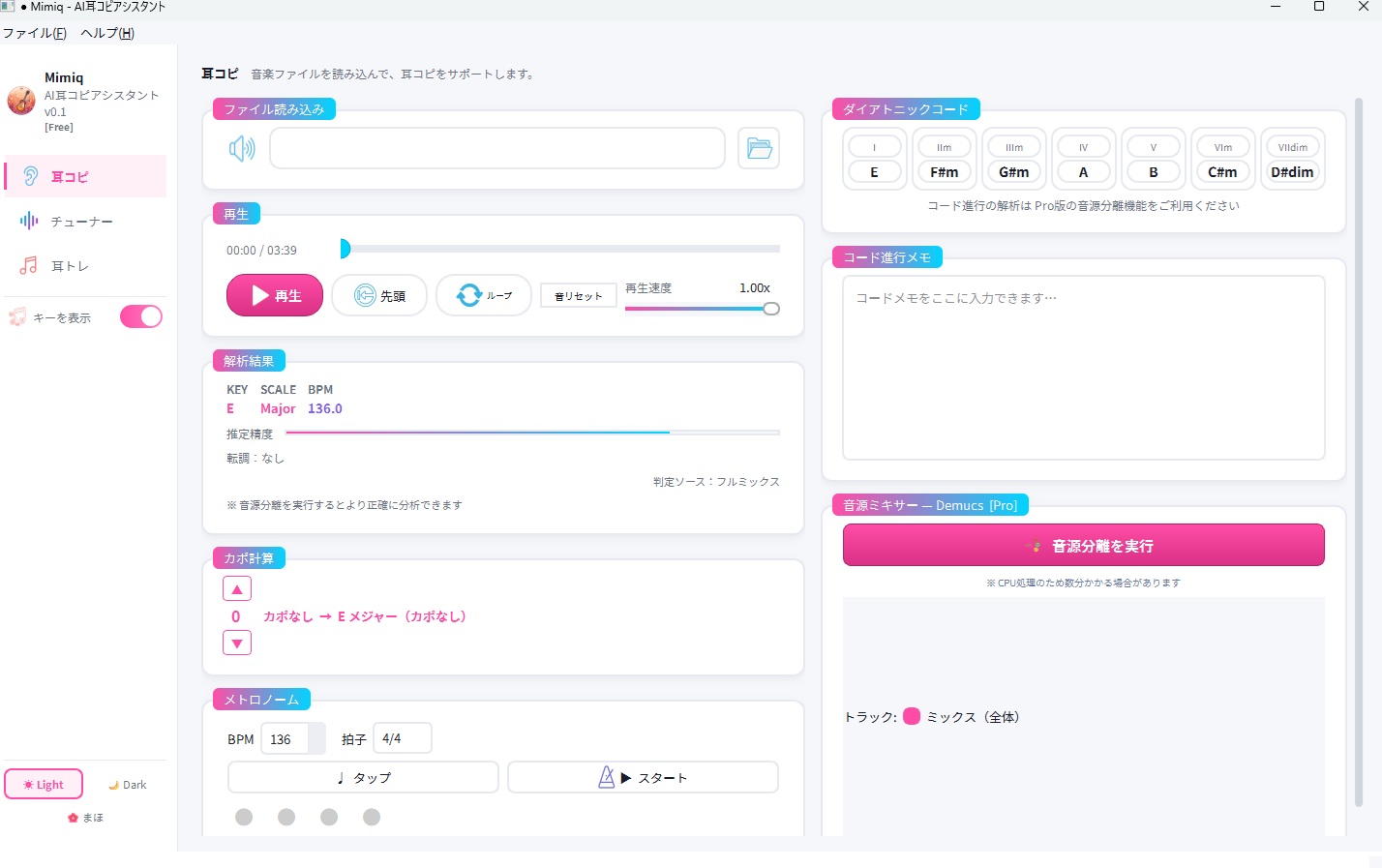
Task: Click the BPM value 136.0
Action: click(325, 409)
